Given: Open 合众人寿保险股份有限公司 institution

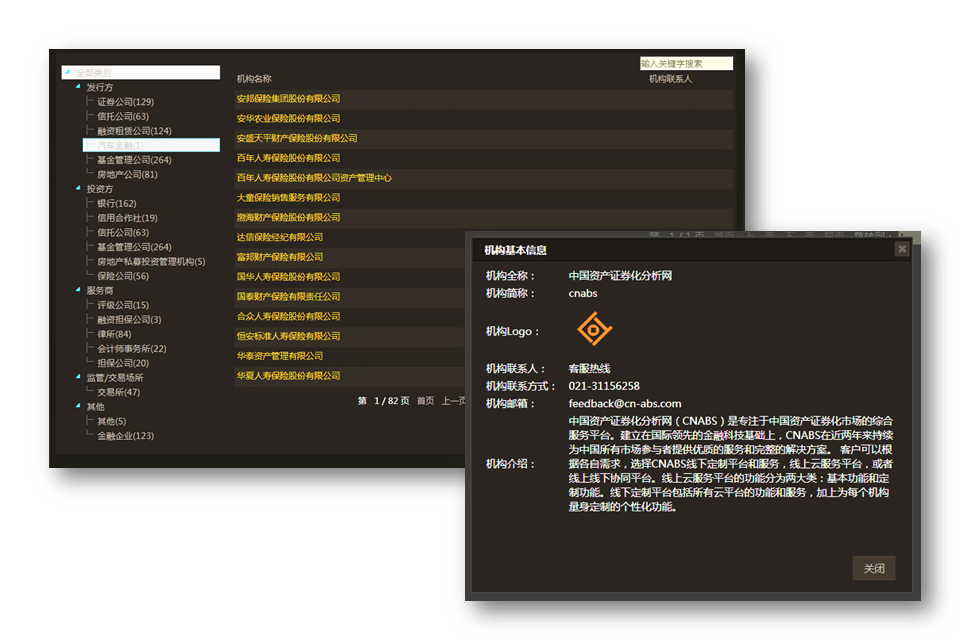Looking at the screenshot, I should tap(288, 316).
